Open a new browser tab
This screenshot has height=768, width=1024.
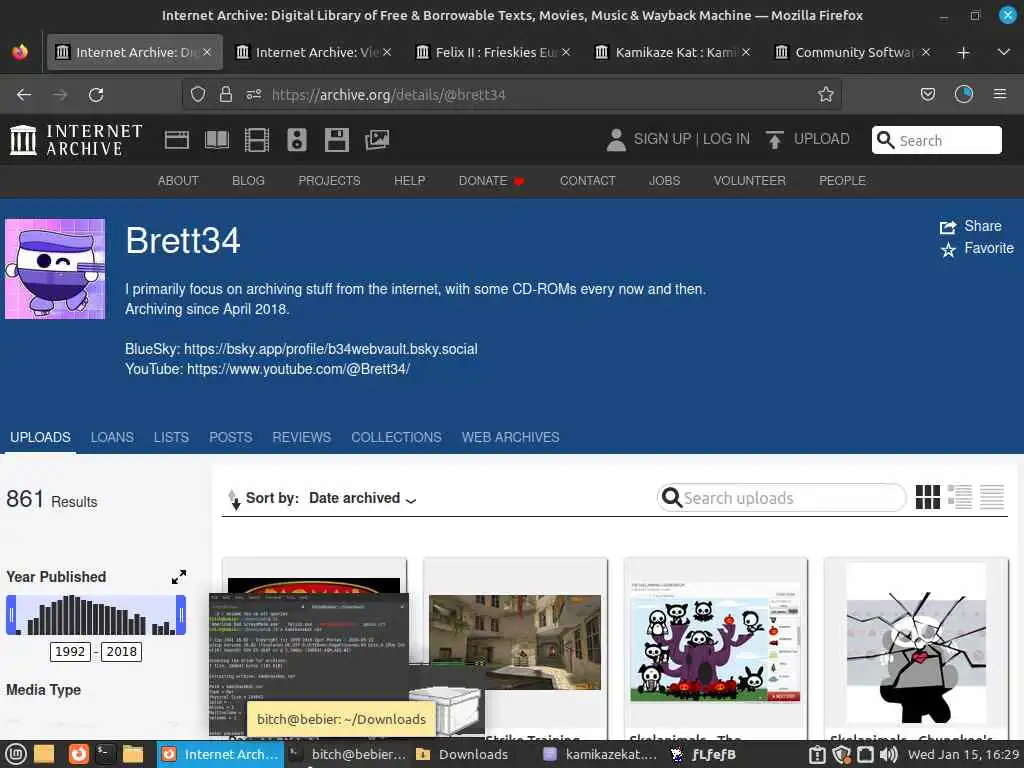point(963,52)
